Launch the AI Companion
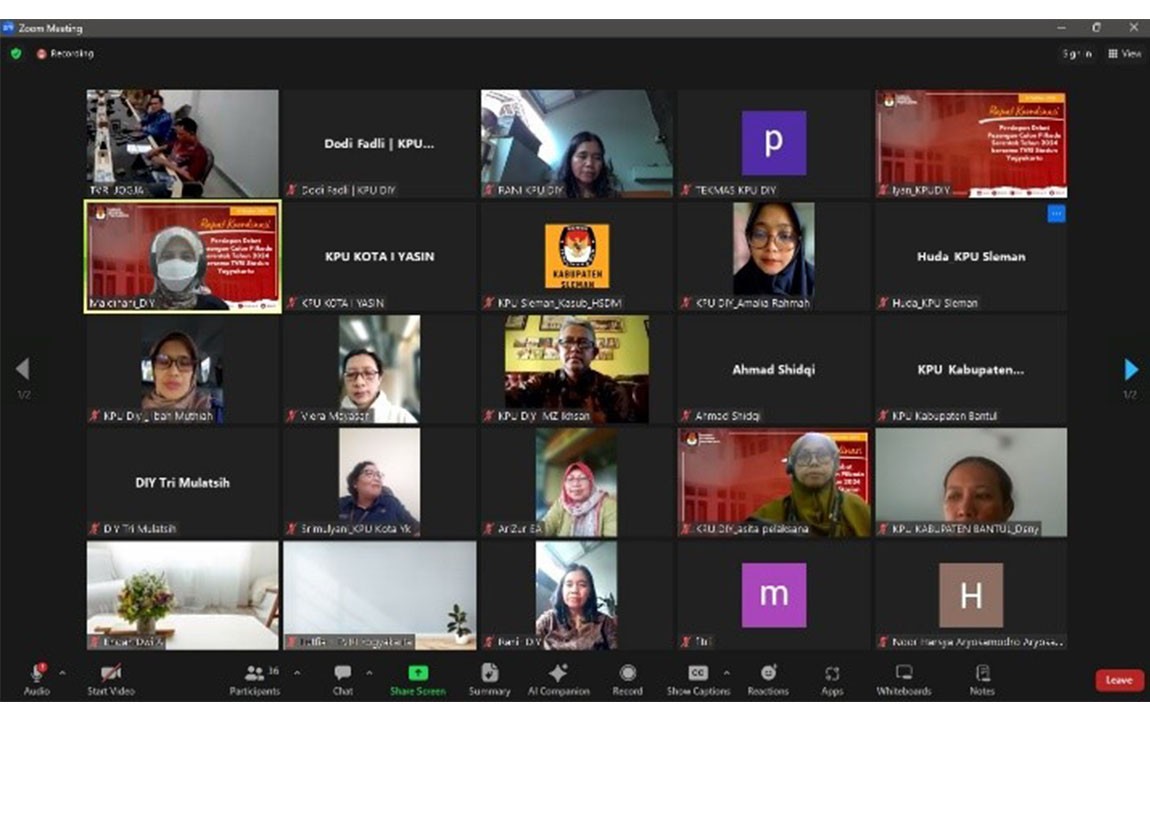Image resolution: width=1150 pixels, height=817 pixels. pos(558,679)
